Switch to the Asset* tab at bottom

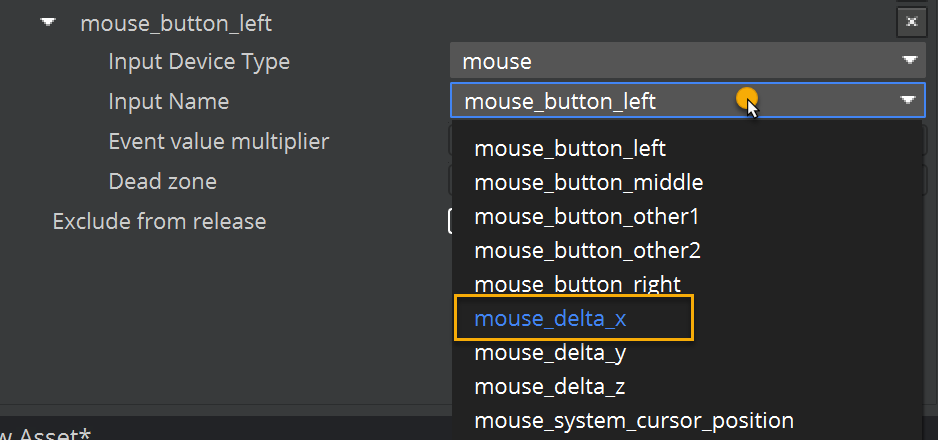pyautogui.click(x=45, y=434)
